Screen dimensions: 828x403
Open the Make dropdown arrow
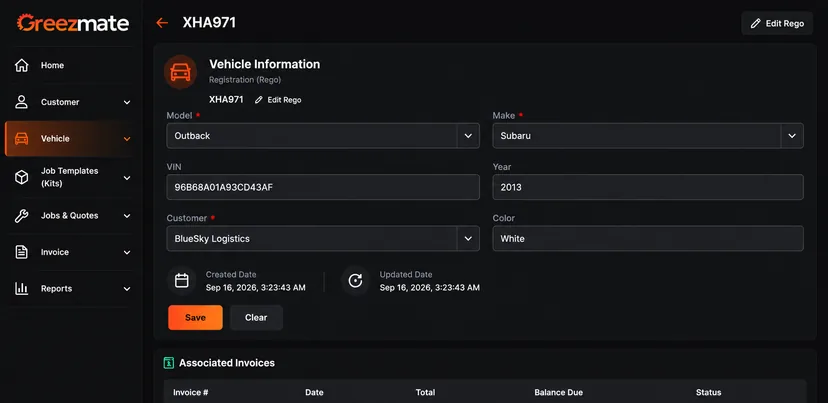[x=792, y=136]
